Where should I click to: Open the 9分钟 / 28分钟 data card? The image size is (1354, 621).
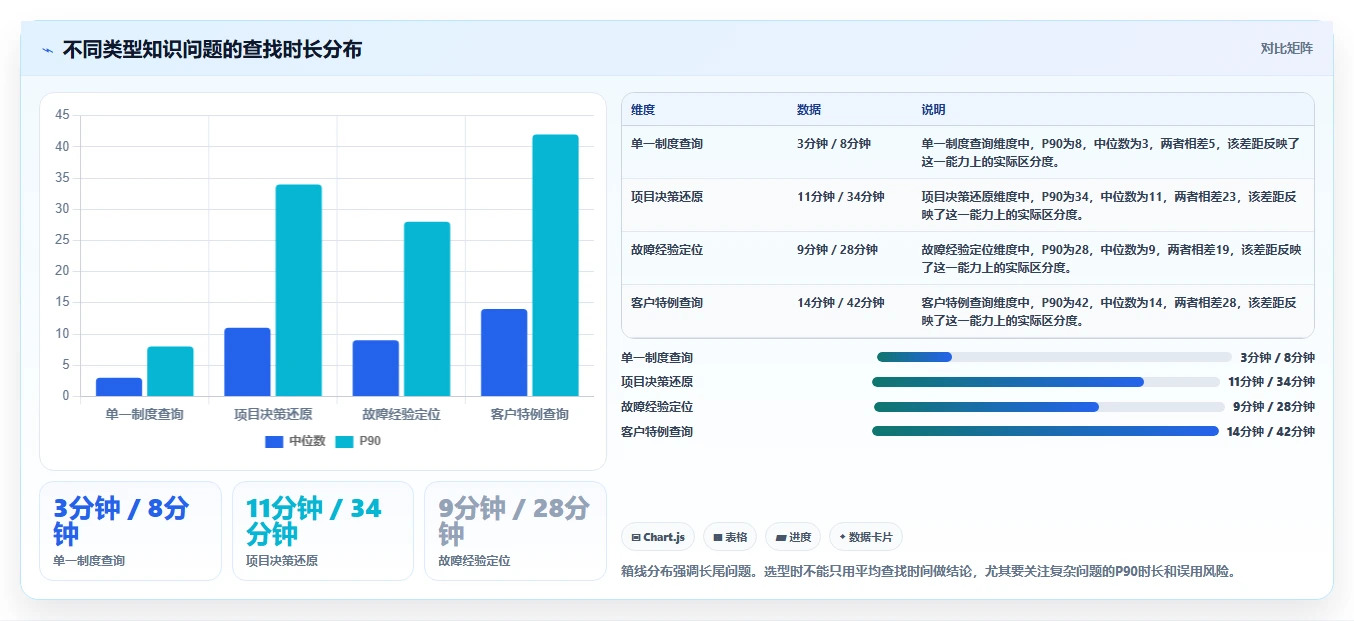(515, 531)
